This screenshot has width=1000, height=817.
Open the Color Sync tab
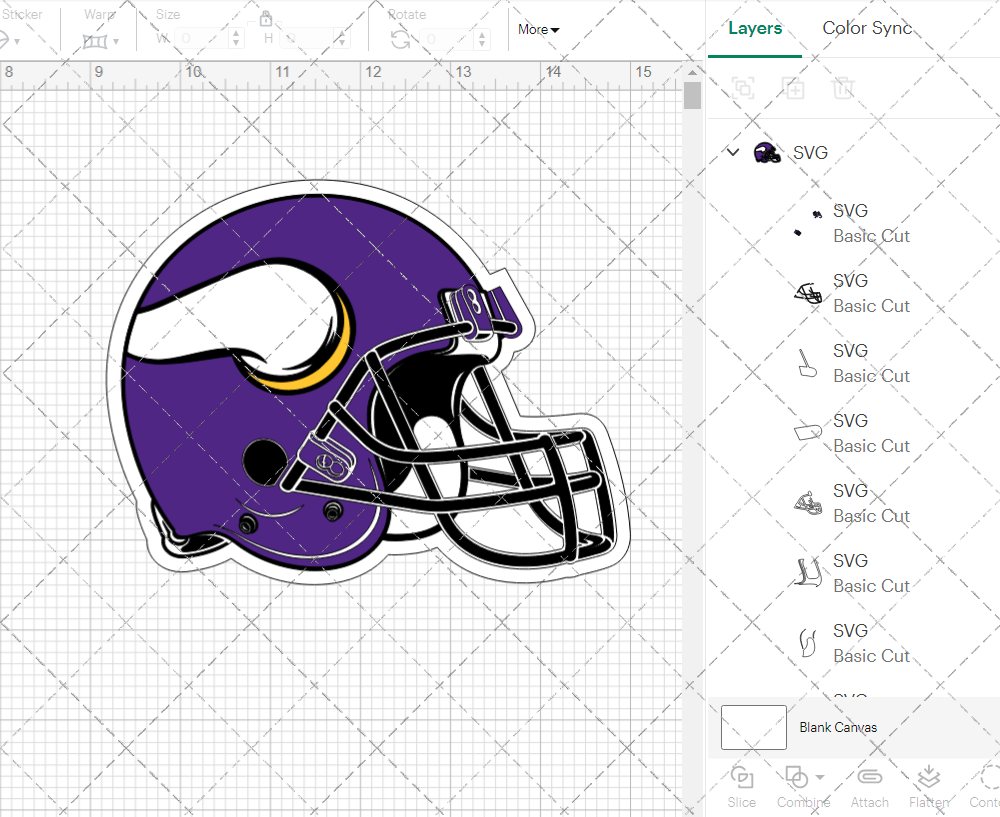(x=867, y=29)
